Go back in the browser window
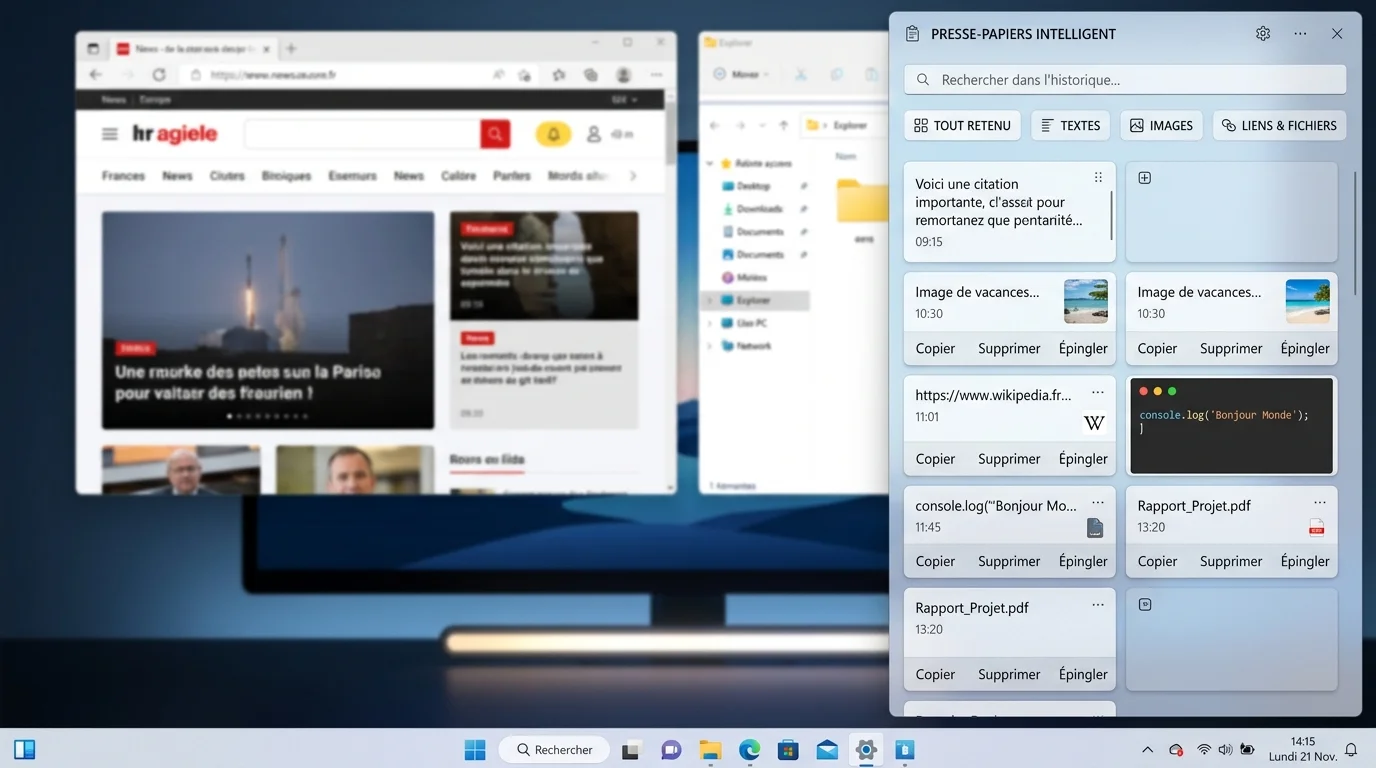 [x=96, y=75]
